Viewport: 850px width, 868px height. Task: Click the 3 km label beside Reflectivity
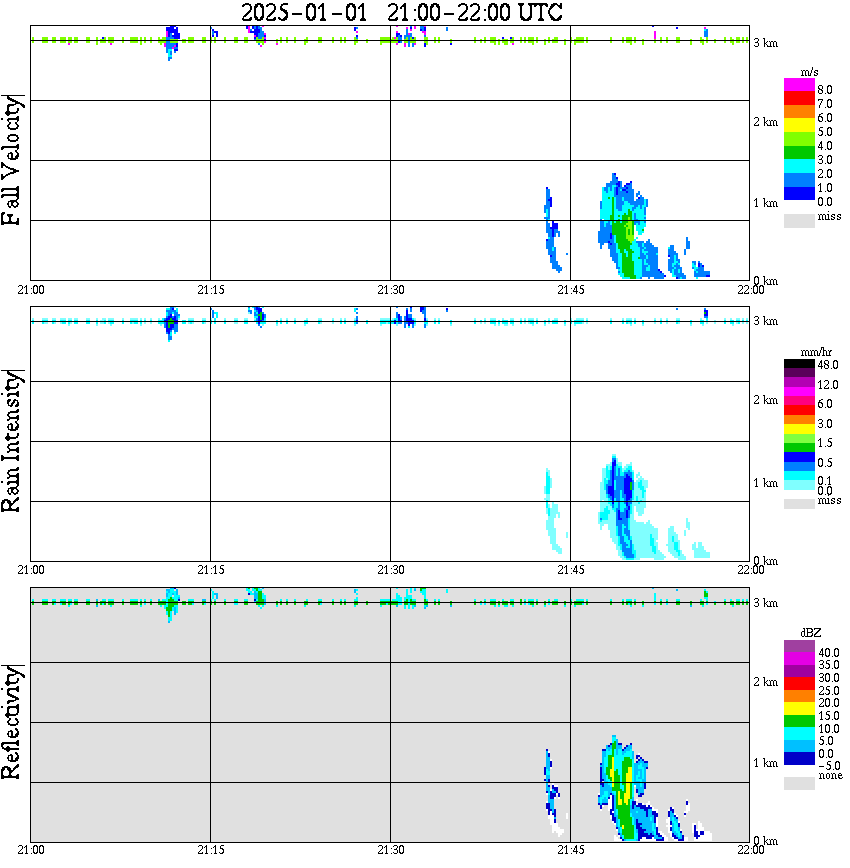tap(765, 603)
